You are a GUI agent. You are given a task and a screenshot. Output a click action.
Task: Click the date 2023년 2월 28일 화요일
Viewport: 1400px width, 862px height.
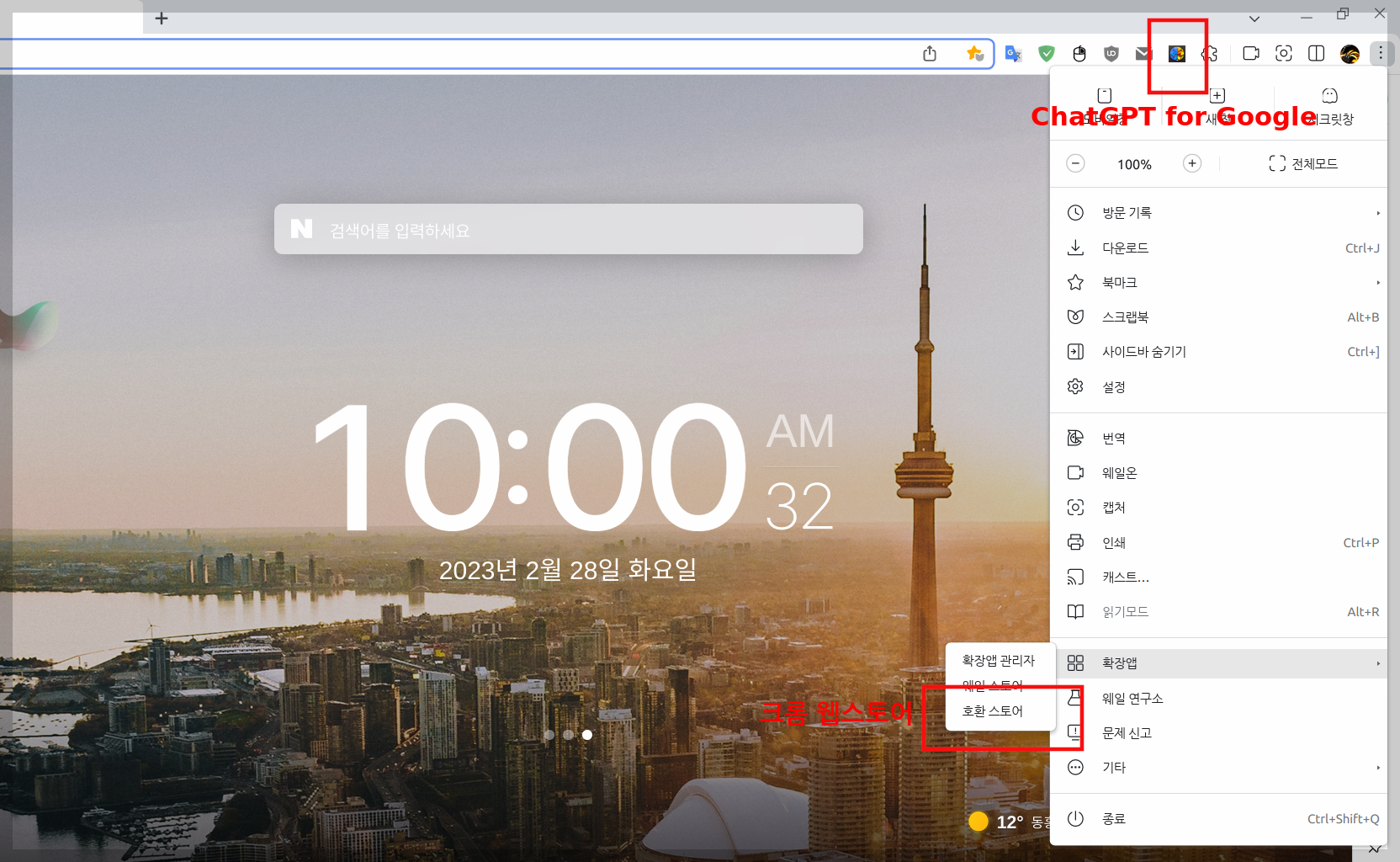(568, 570)
